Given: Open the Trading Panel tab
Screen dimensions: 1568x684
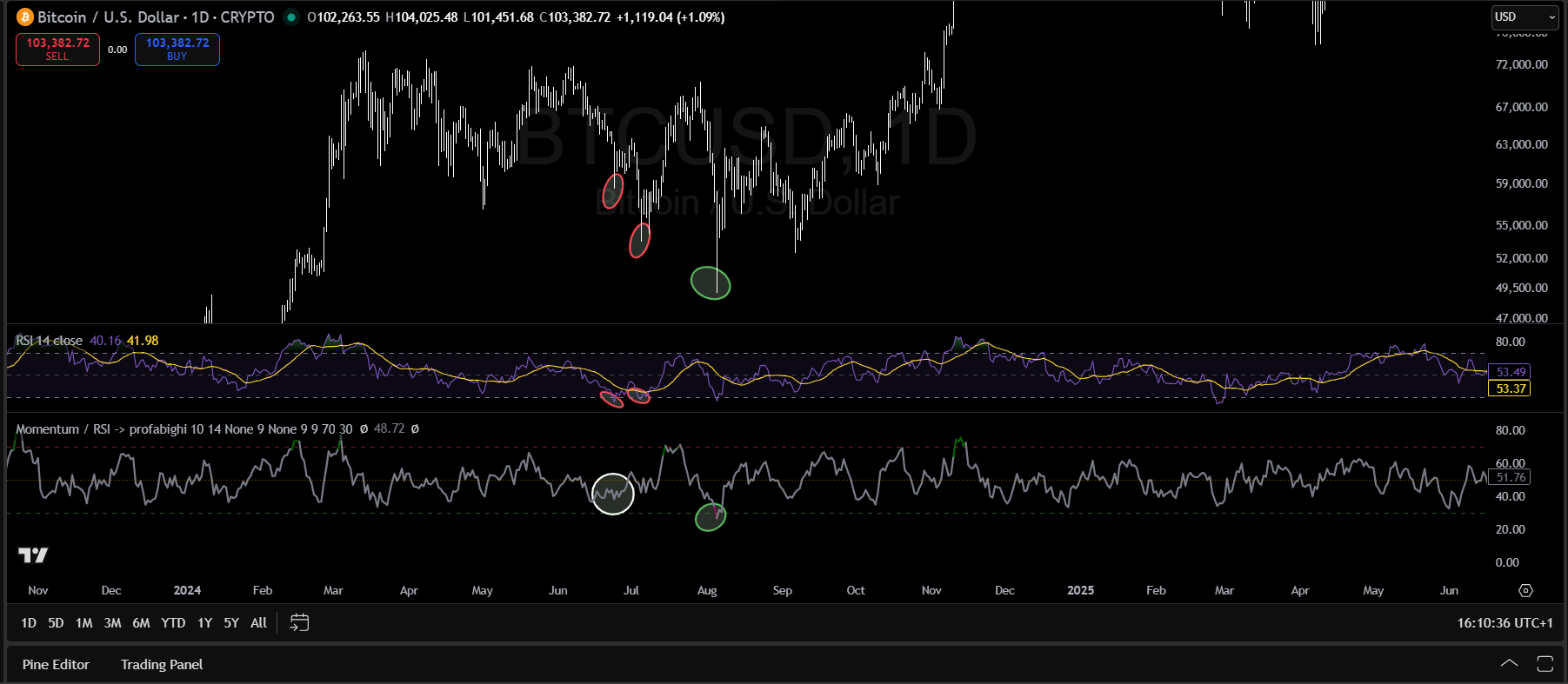Looking at the screenshot, I should [162, 664].
